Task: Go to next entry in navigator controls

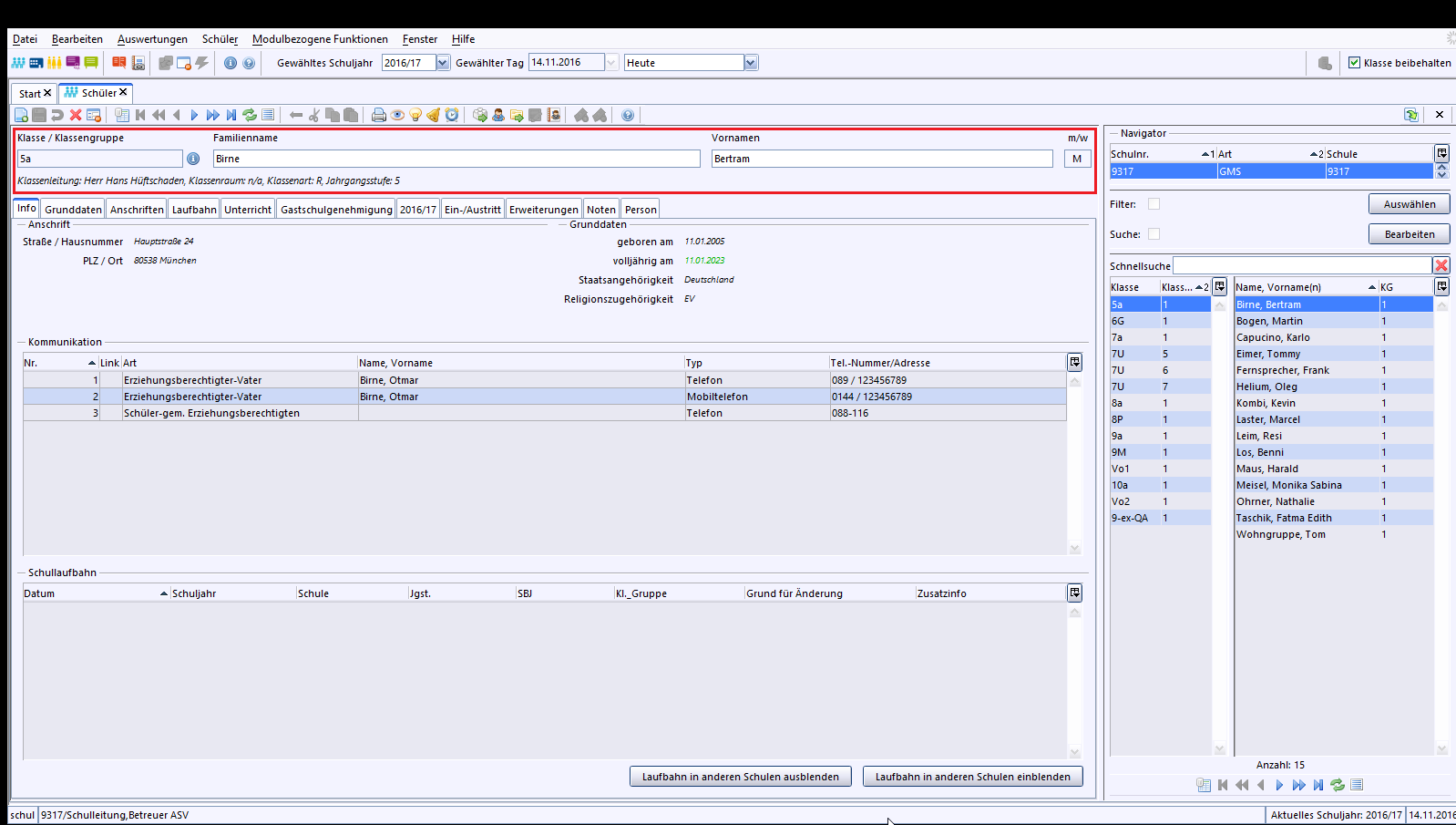Action: (1279, 785)
